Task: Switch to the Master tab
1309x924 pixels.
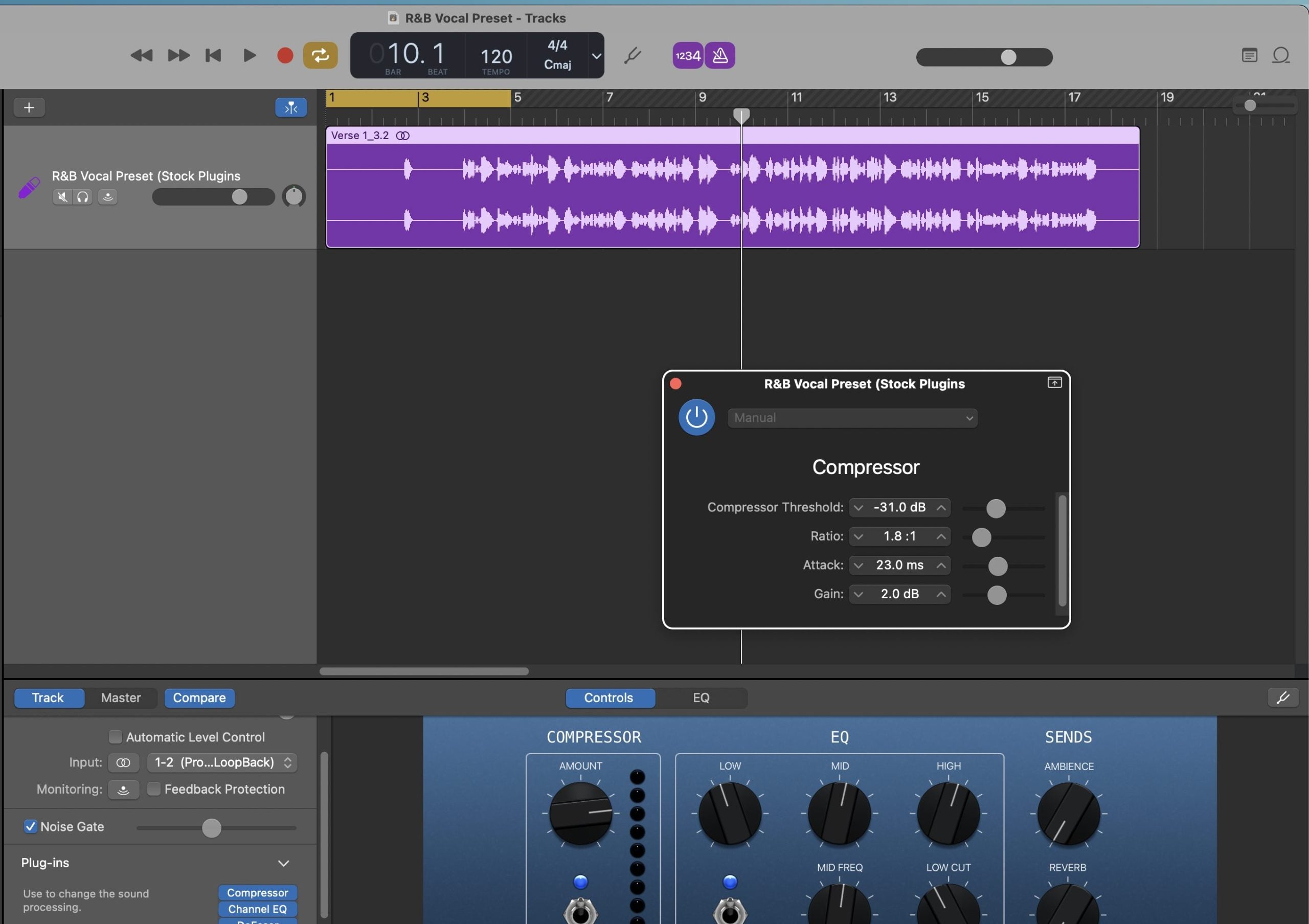Action: coord(120,697)
